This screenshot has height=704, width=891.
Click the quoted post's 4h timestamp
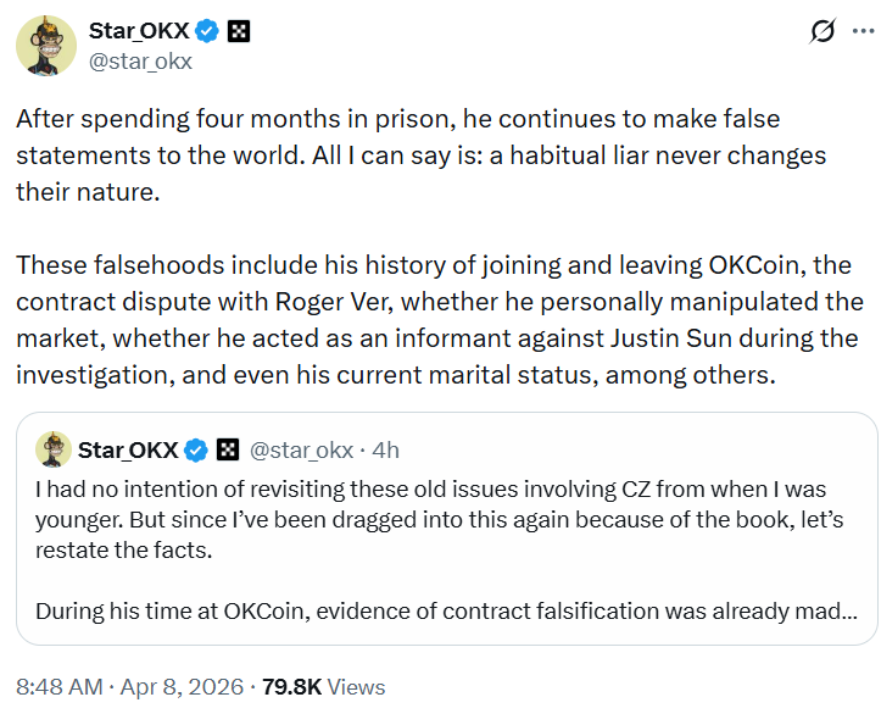(x=386, y=450)
